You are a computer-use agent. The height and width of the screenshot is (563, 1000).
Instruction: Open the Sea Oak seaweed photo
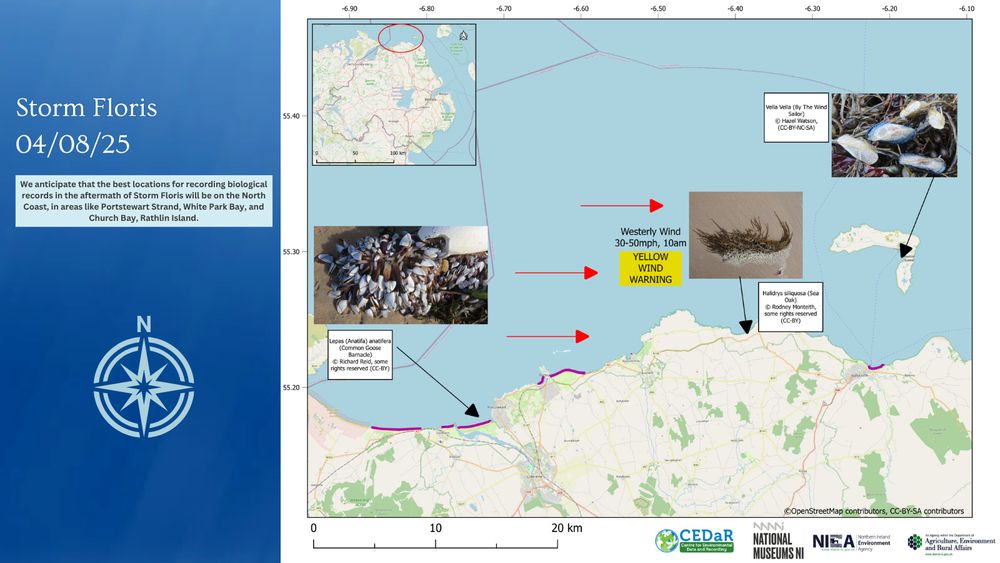point(746,235)
